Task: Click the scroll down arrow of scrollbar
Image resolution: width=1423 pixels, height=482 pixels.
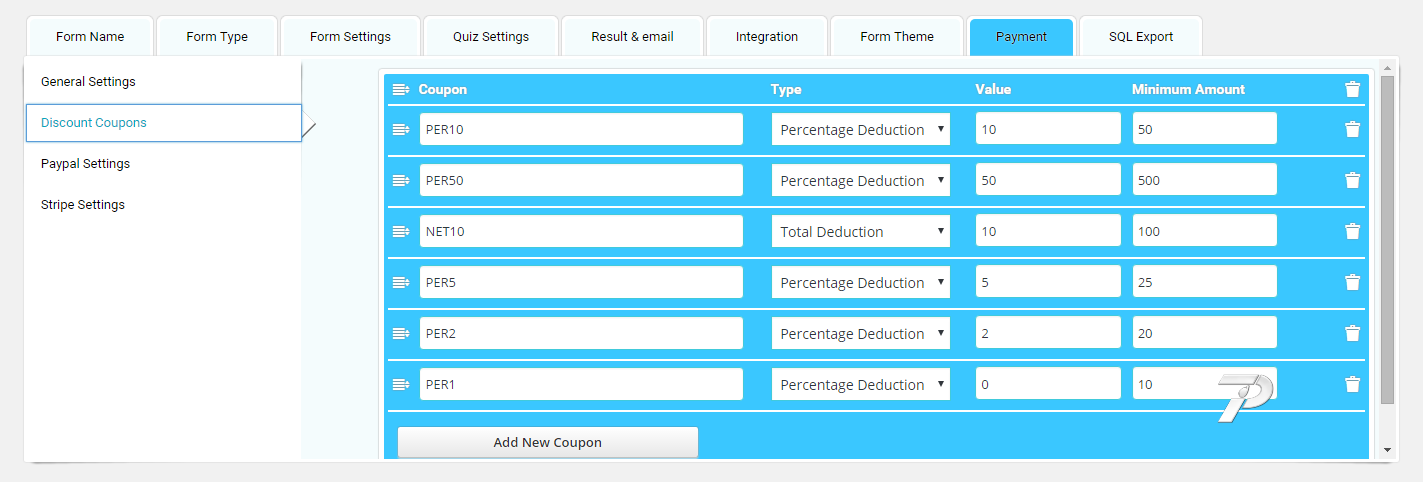Action: pyautogui.click(x=1386, y=451)
